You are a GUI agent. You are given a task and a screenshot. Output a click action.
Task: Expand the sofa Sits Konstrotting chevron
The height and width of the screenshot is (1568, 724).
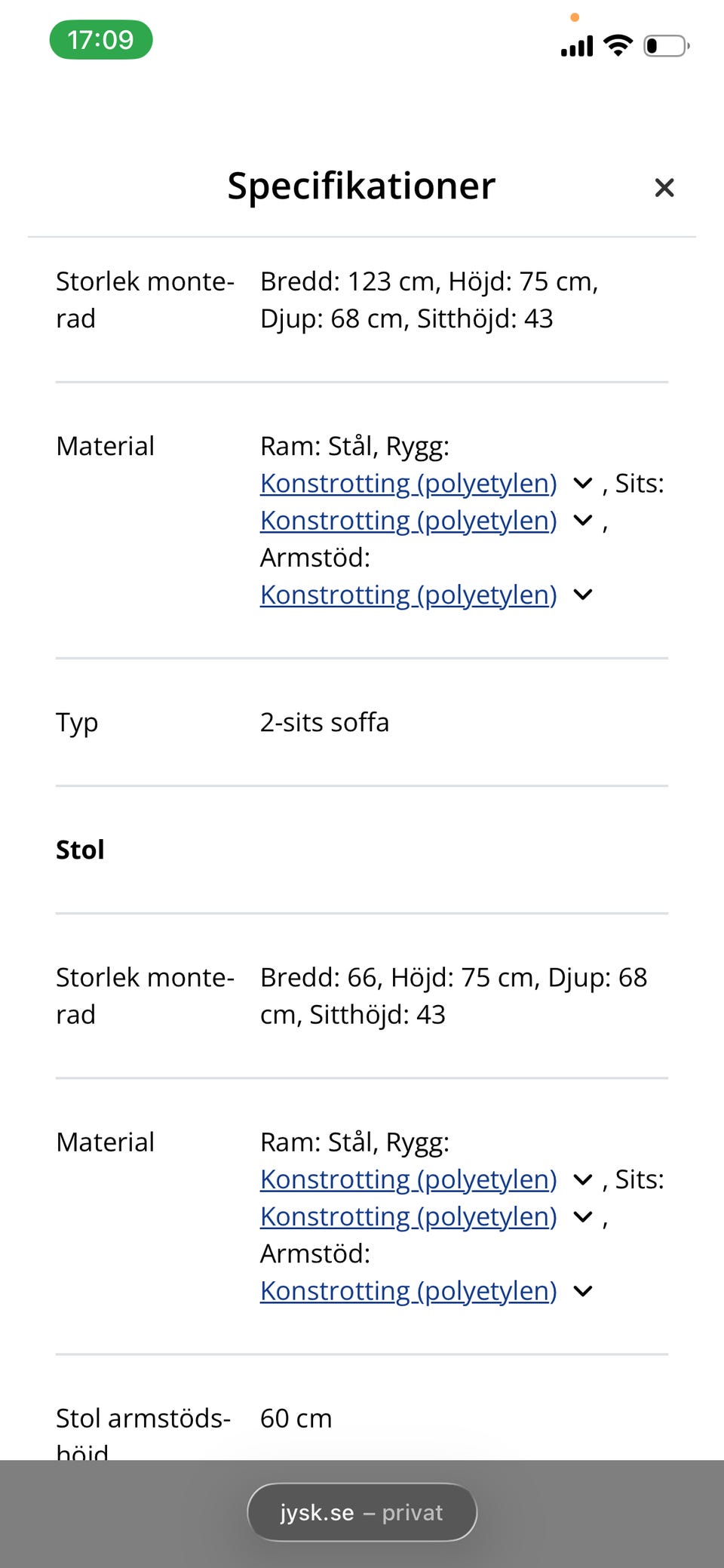pos(583,520)
